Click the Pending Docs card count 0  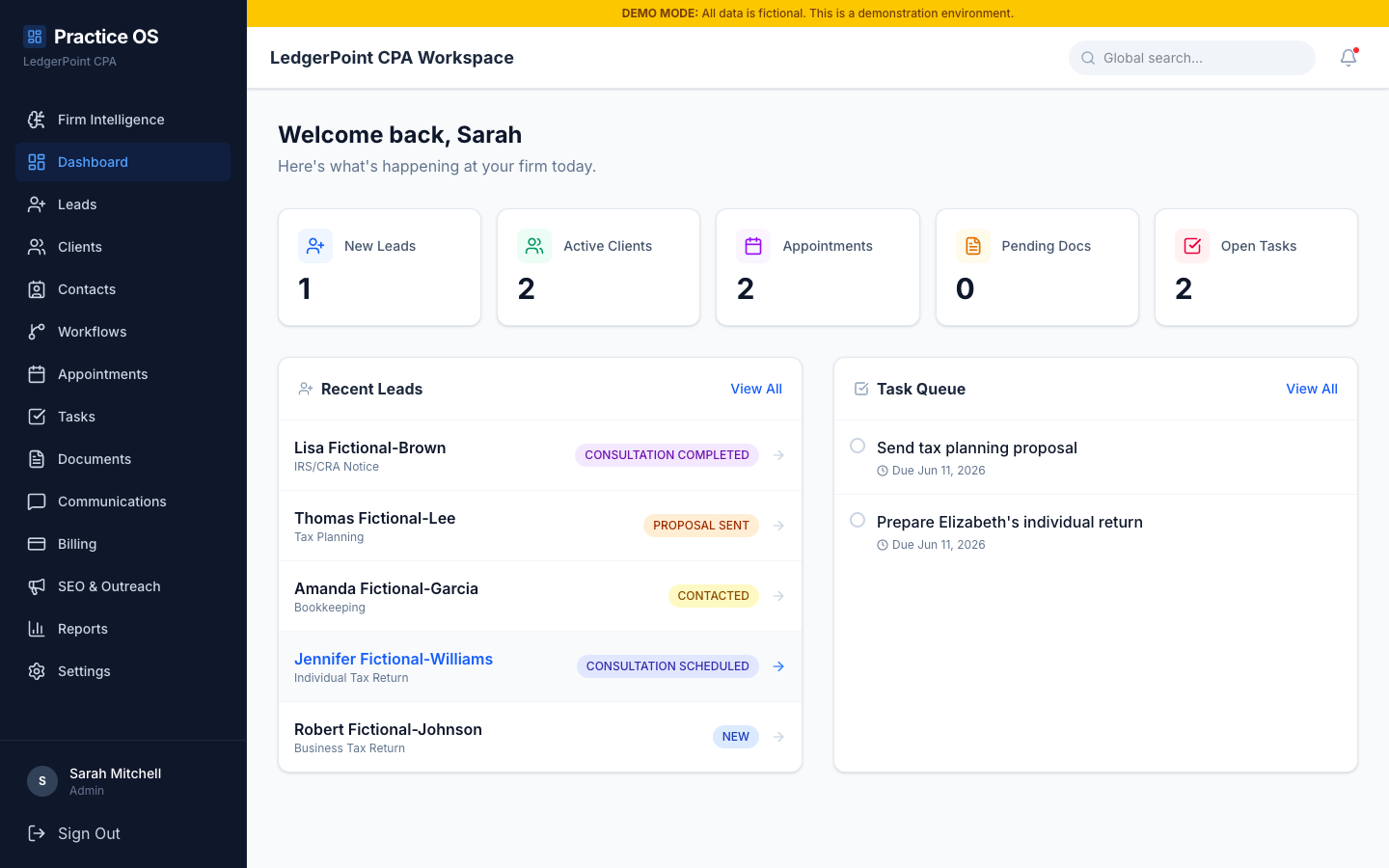pos(966,288)
